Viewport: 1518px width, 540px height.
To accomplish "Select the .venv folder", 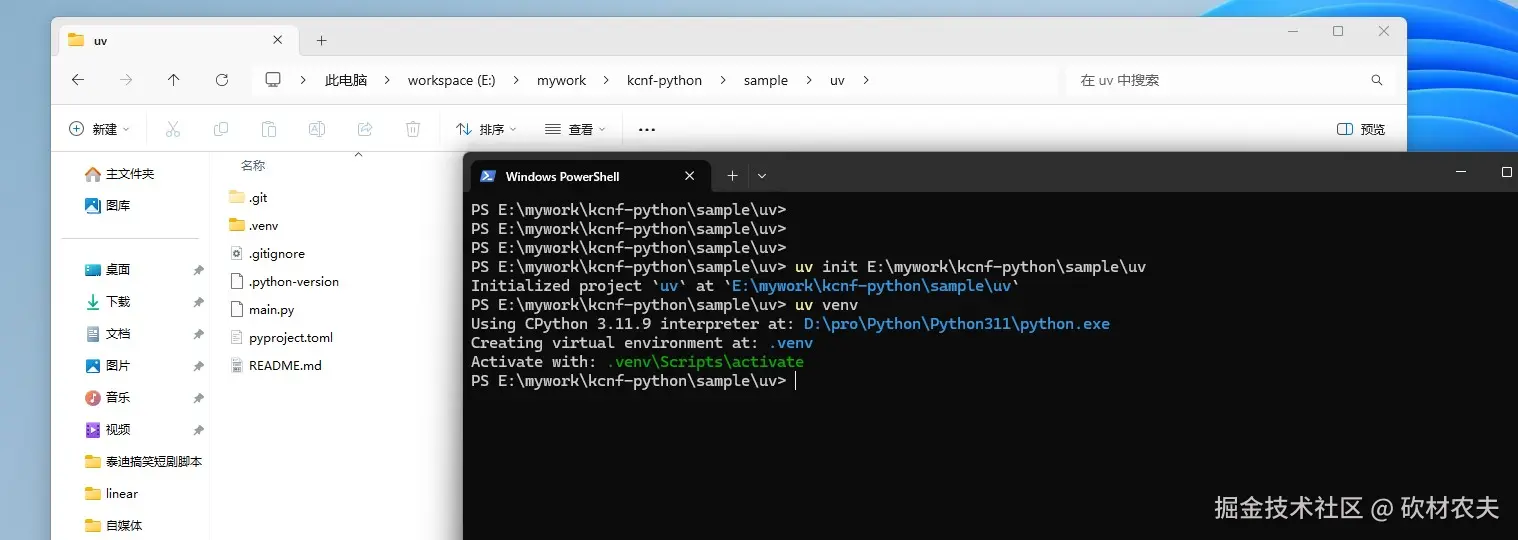I will click(x=252, y=225).
